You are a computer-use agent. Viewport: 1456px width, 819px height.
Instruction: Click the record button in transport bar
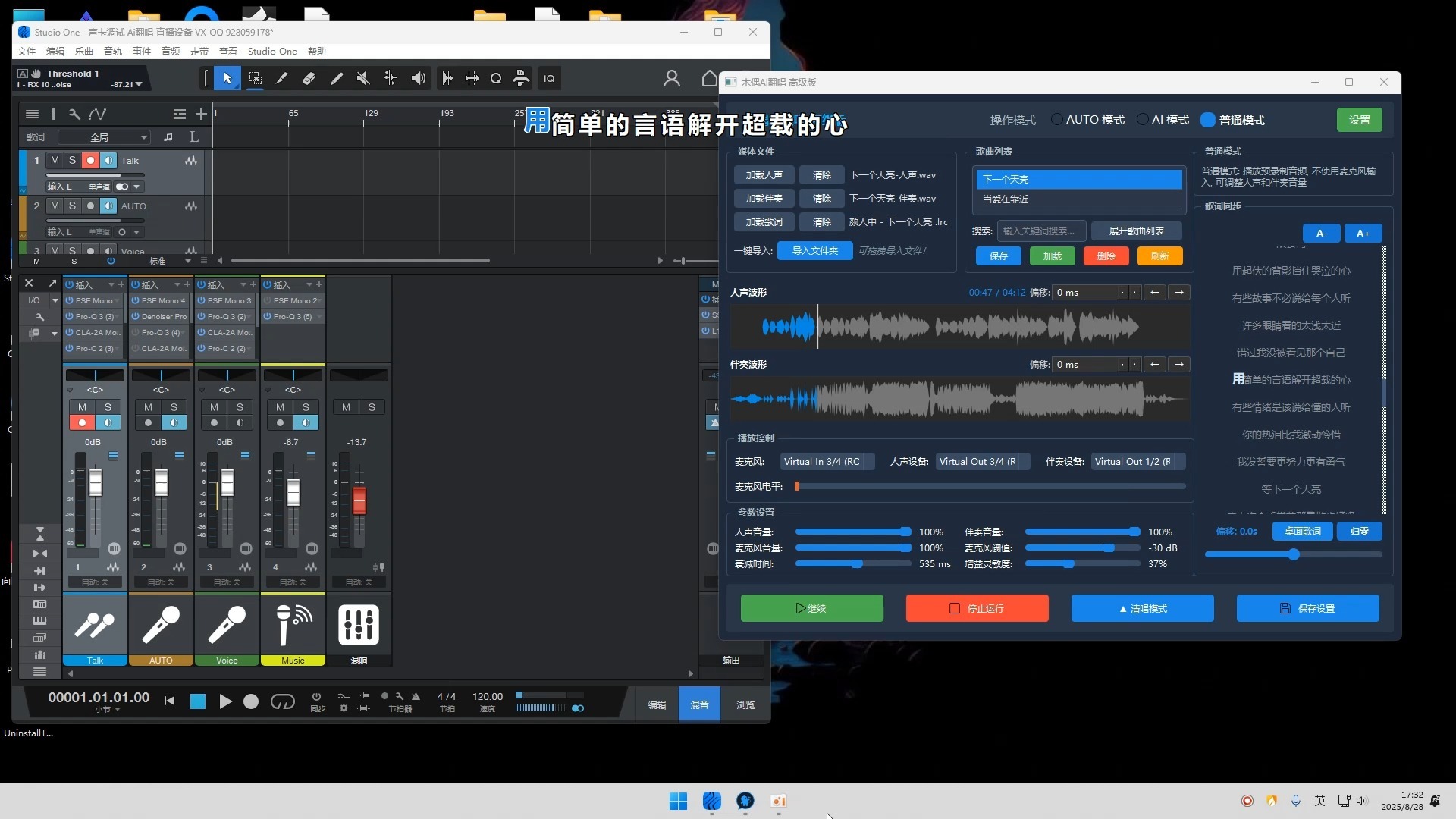[x=251, y=701]
